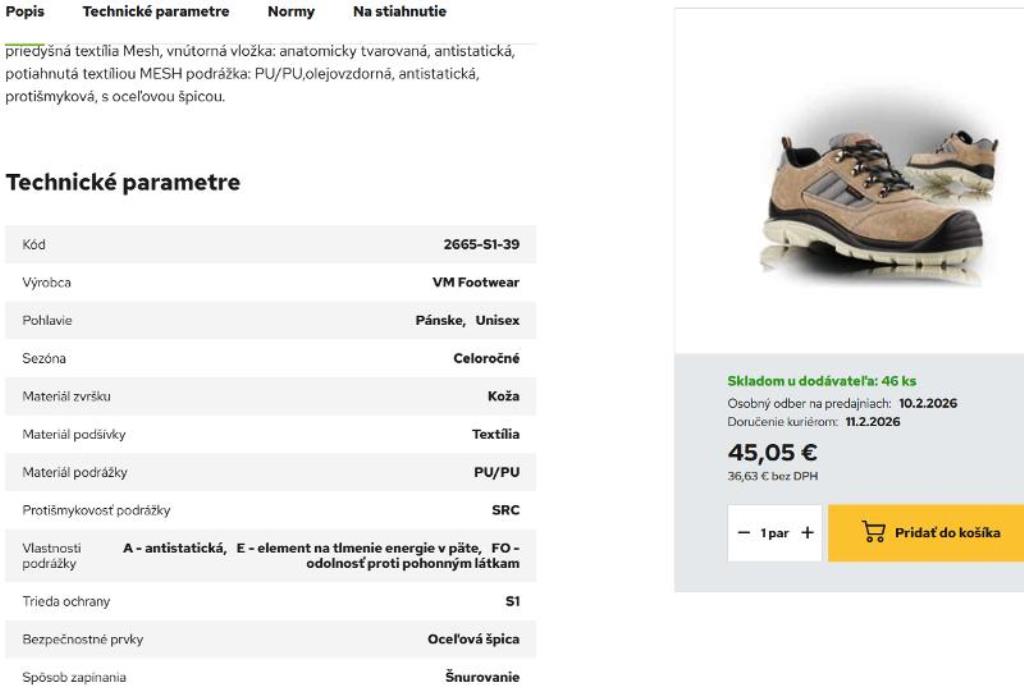This screenshot has width=1024, height=696.
Task: Click the shopping cart icon
Action: pos(874,533)
